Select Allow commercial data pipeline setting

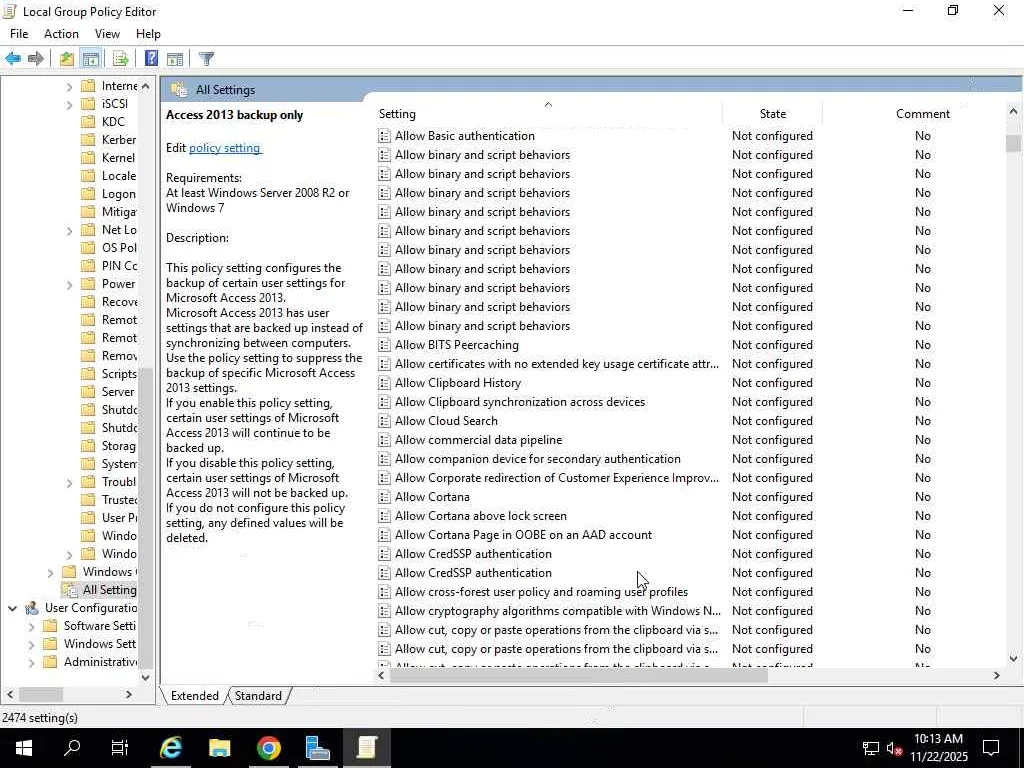(478, 440)
